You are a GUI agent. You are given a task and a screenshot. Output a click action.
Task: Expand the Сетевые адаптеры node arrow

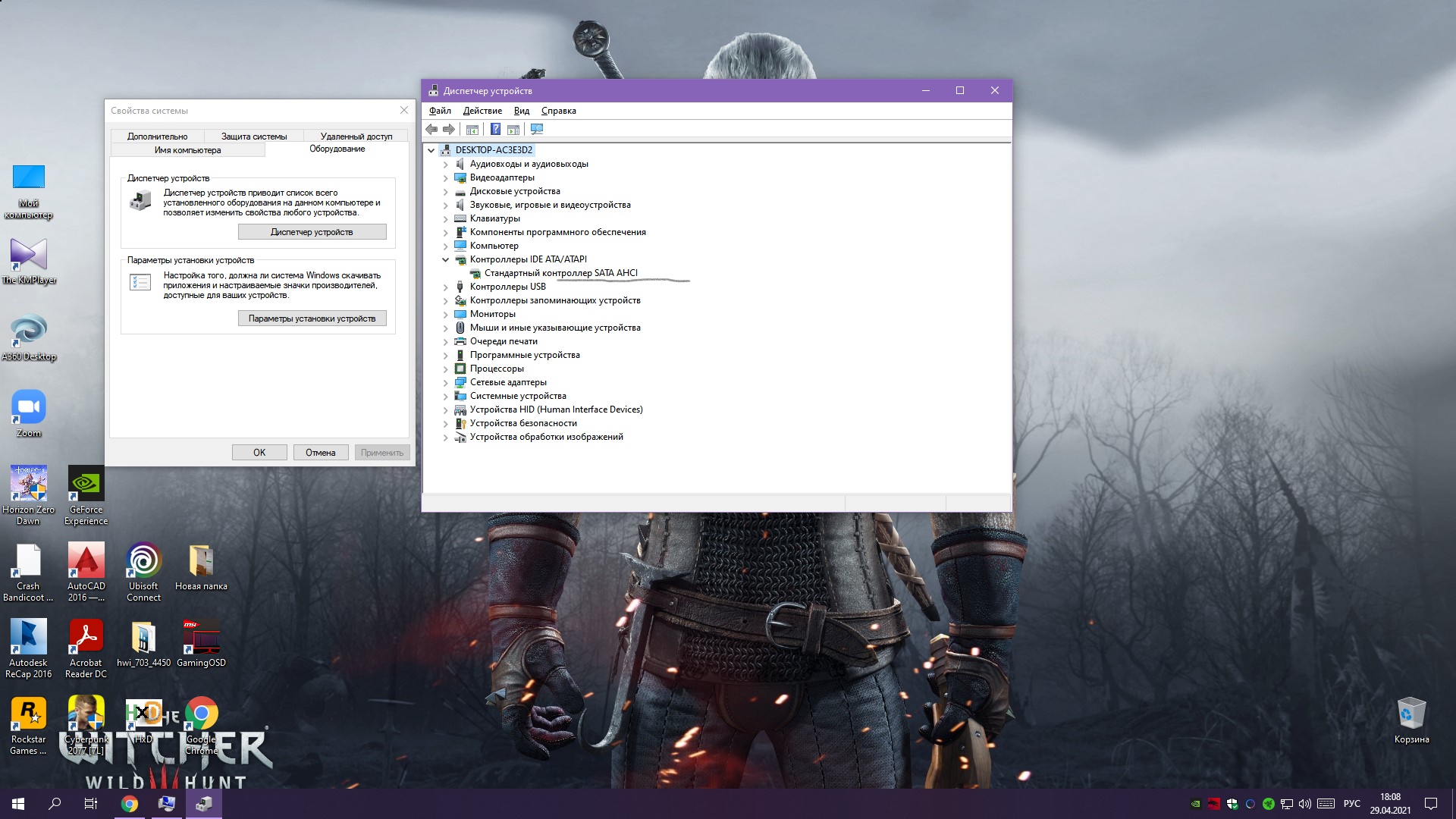(446, 383)
